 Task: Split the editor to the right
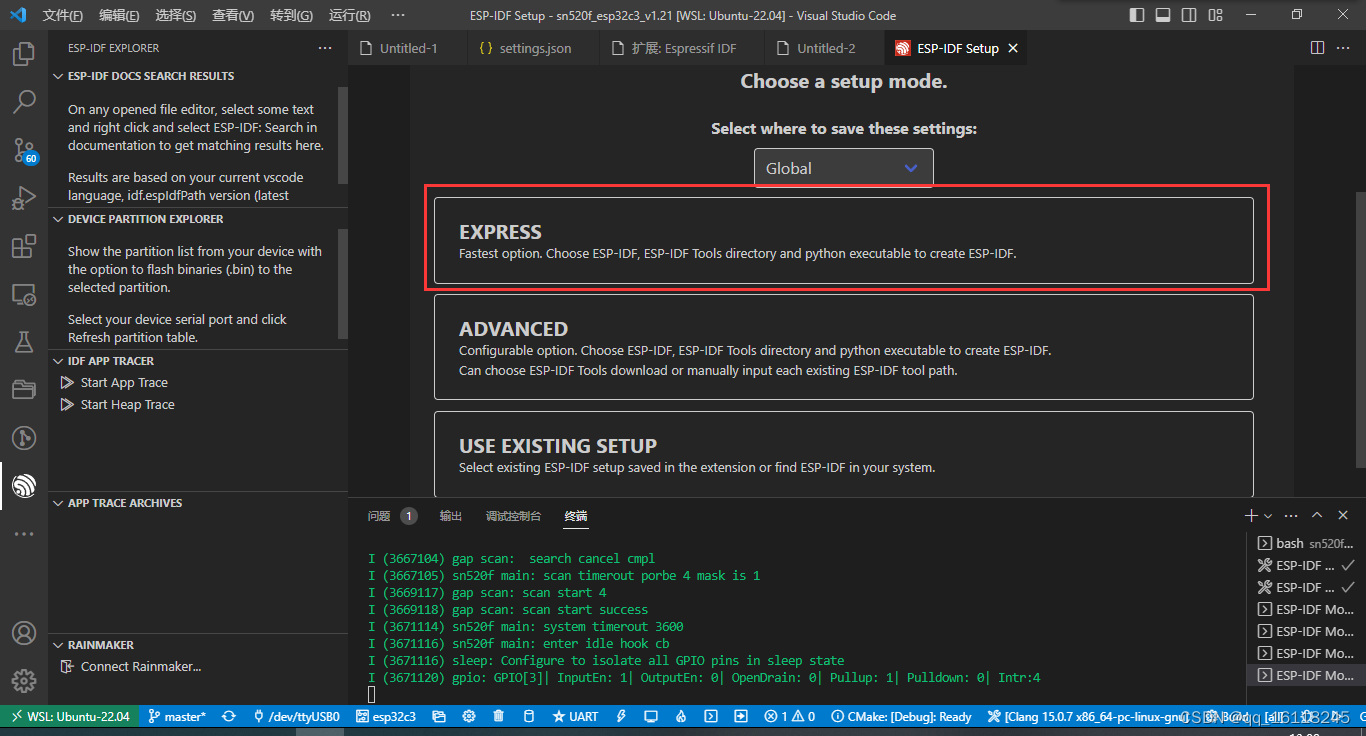[x=1317, y=48]
